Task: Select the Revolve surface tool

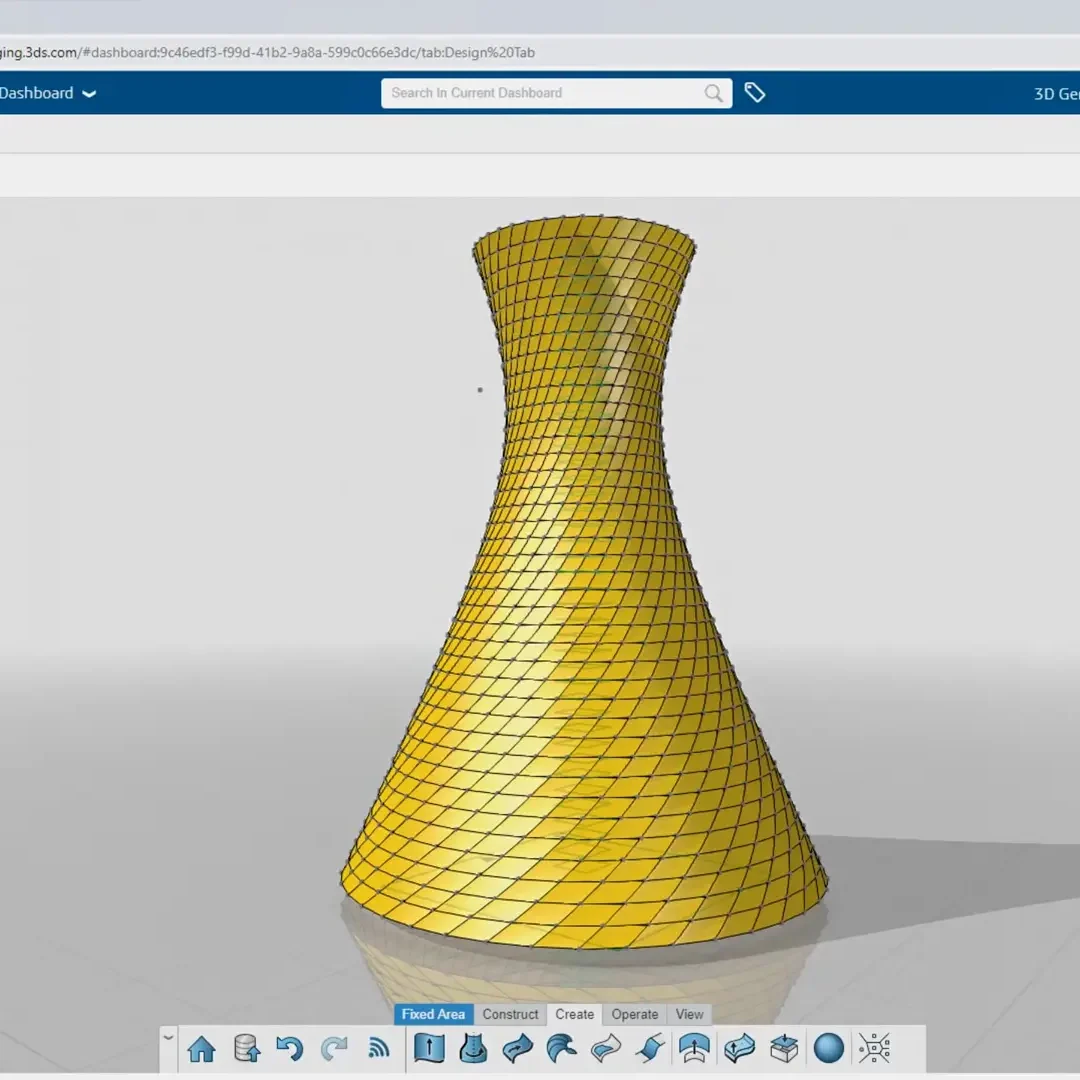Action: coord(473,1049)
